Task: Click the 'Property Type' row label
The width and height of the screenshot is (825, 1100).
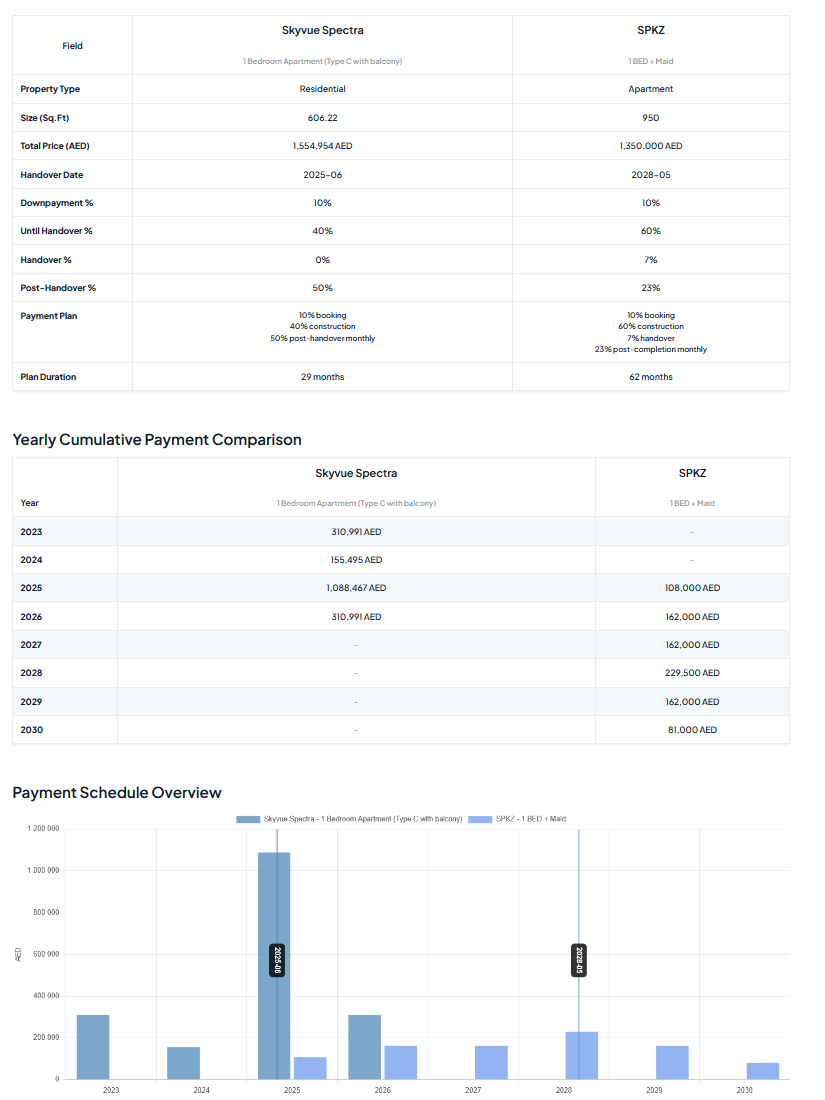Action: click(50, 89)
